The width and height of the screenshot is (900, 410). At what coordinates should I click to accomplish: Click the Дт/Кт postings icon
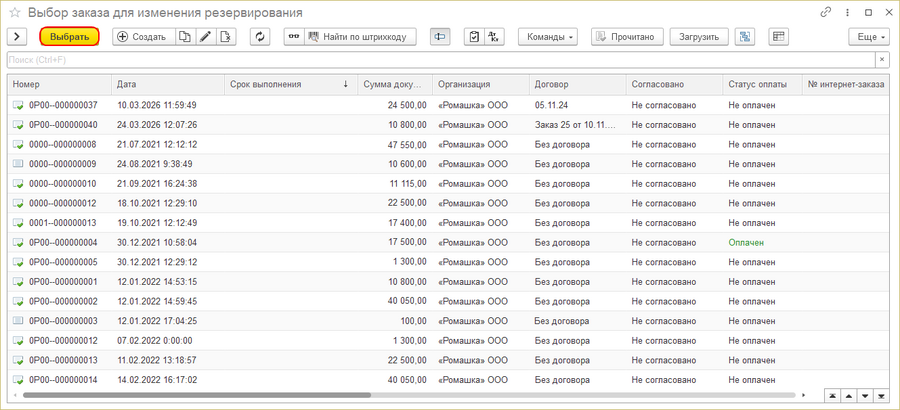tap(494, 37)
